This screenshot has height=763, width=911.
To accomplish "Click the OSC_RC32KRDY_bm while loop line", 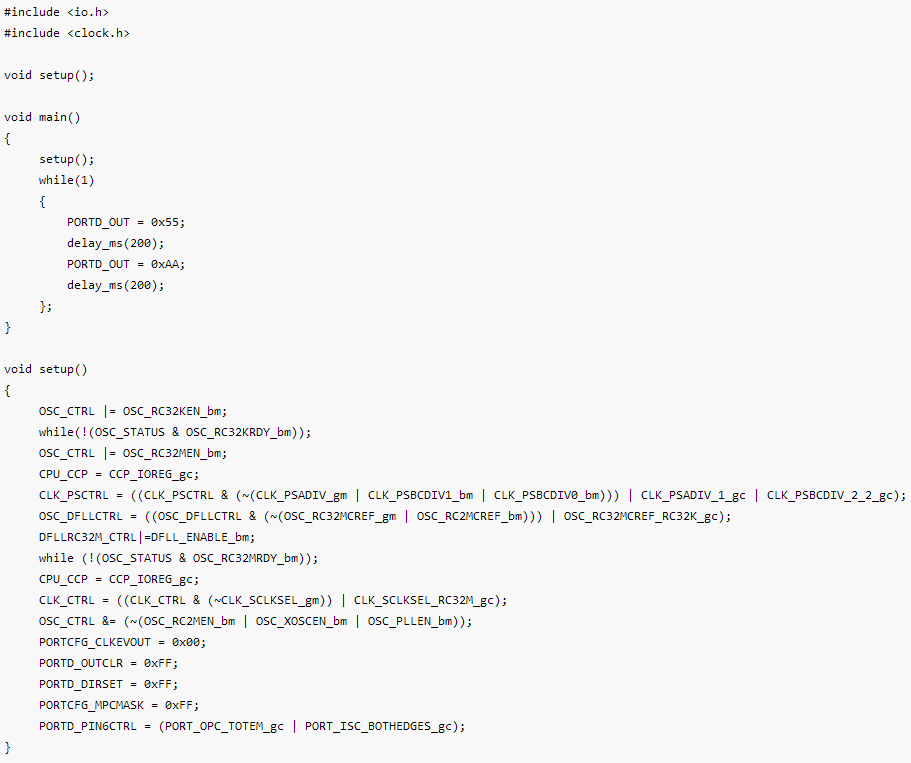I will pos(175,432).
